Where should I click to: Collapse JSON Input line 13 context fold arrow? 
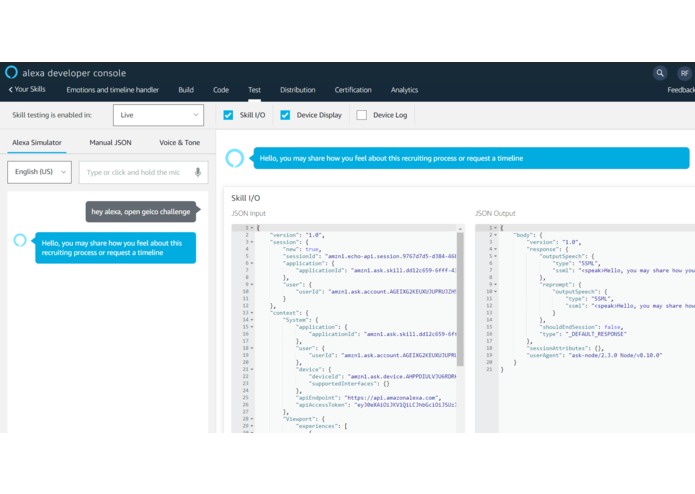pos(252,313)
